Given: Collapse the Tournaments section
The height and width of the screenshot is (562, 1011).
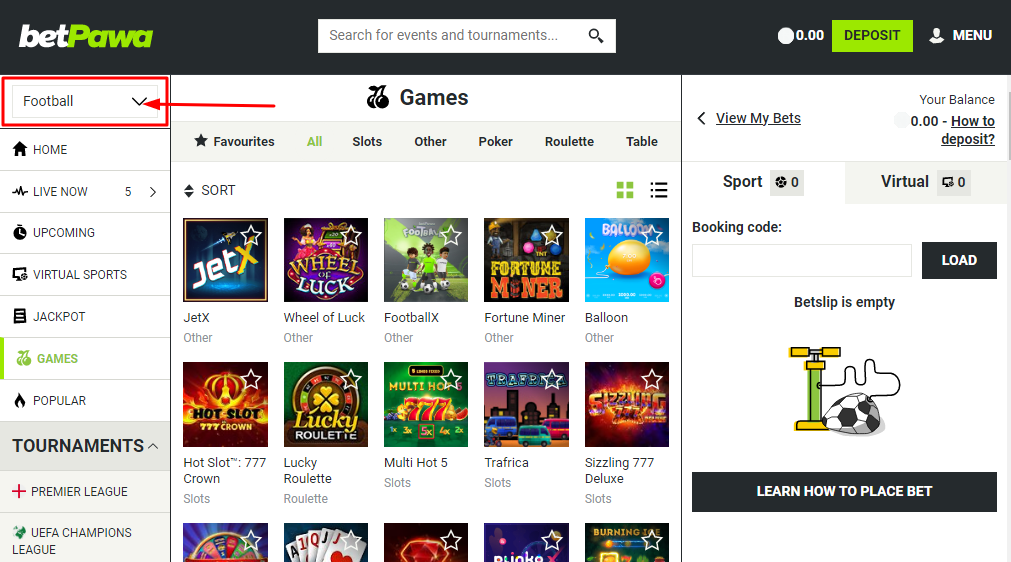Looking at the screenshot, I should pos(153,446).
